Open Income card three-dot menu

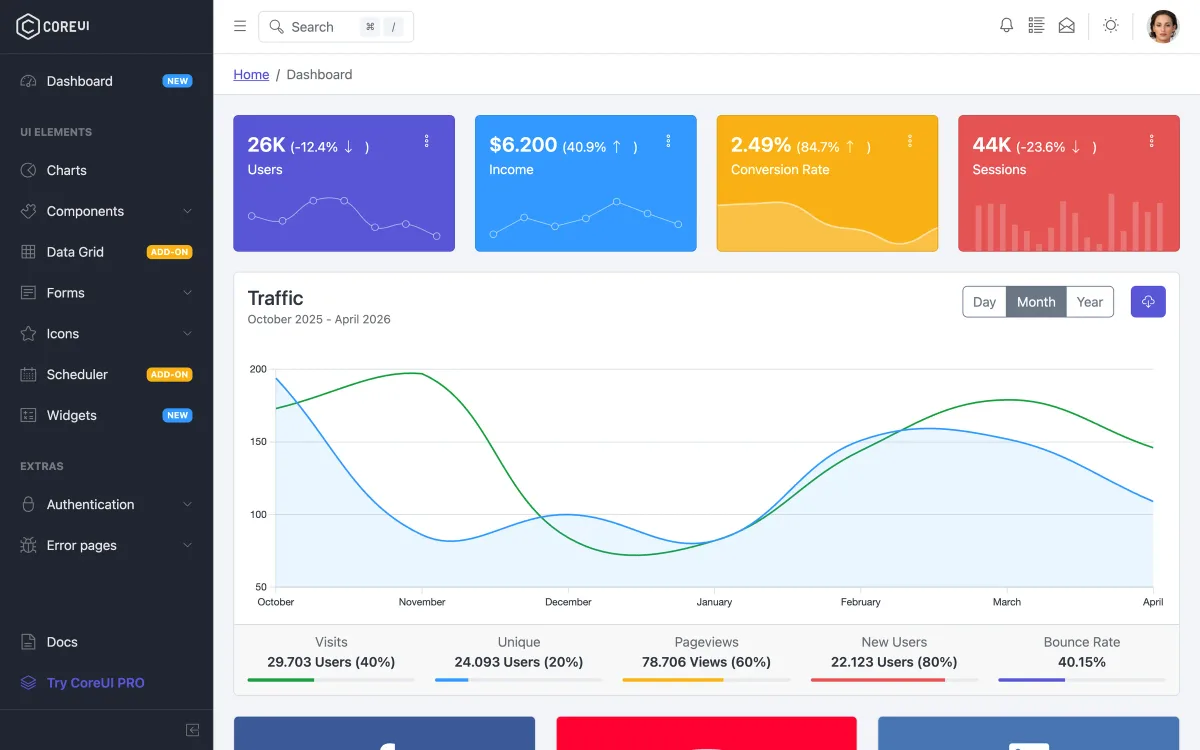pos(669,141)
